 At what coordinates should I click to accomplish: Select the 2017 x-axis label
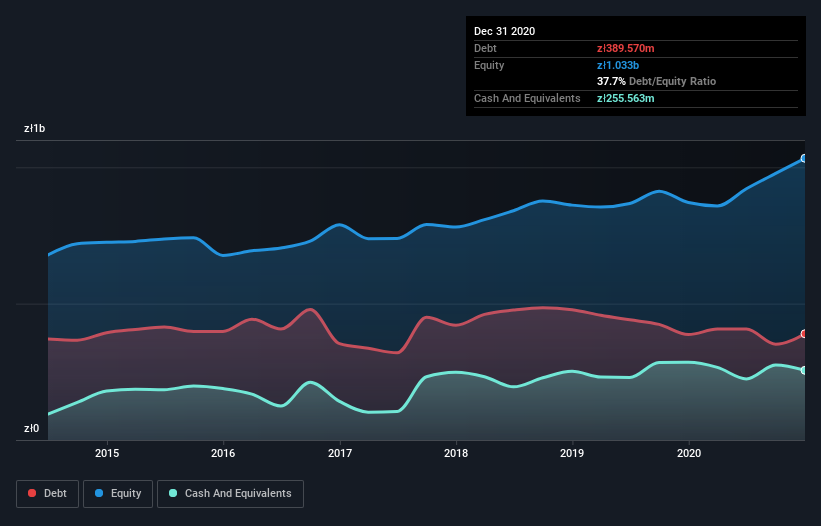[340, 453]
